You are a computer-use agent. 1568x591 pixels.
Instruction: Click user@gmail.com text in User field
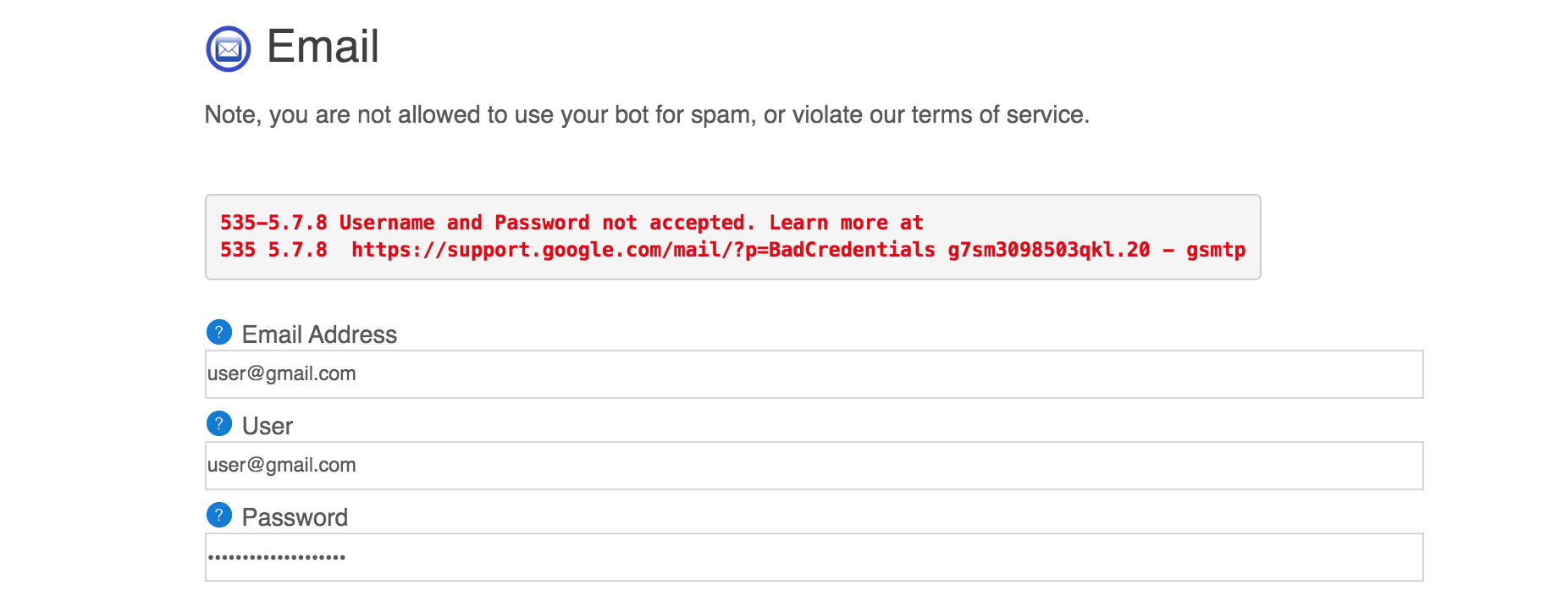[x=282, y=466]
